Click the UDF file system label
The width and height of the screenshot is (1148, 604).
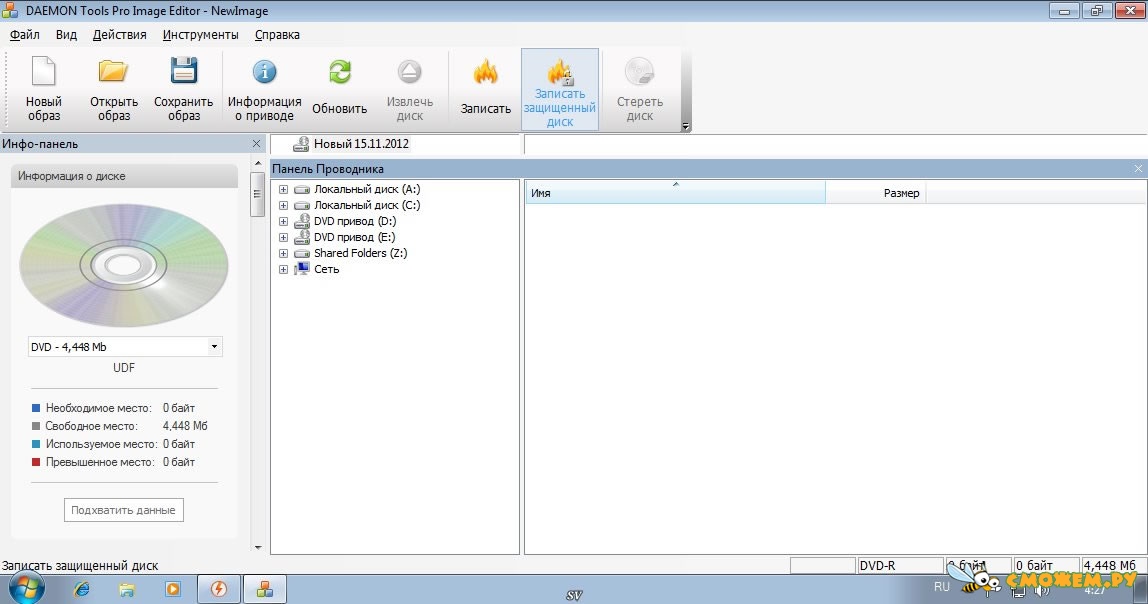point(124,368)
